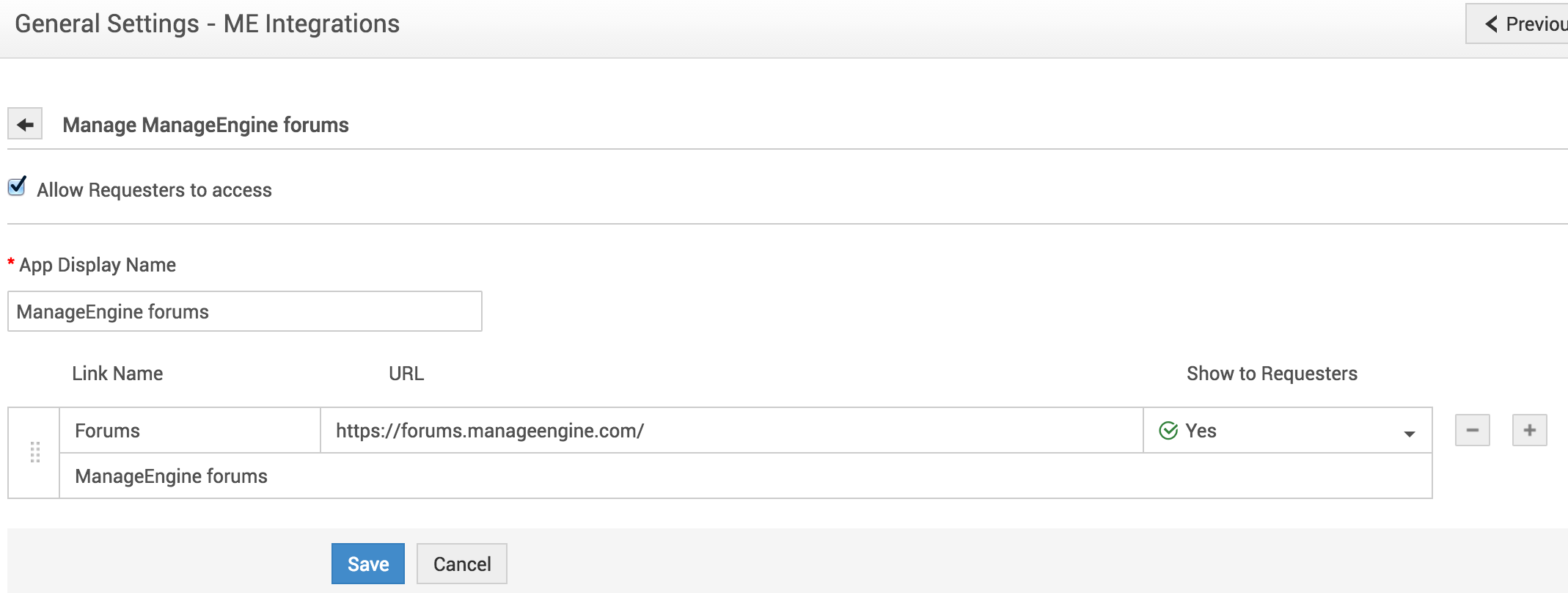
Task: Click the "Link Name" column header
Action: pos(117,374)
